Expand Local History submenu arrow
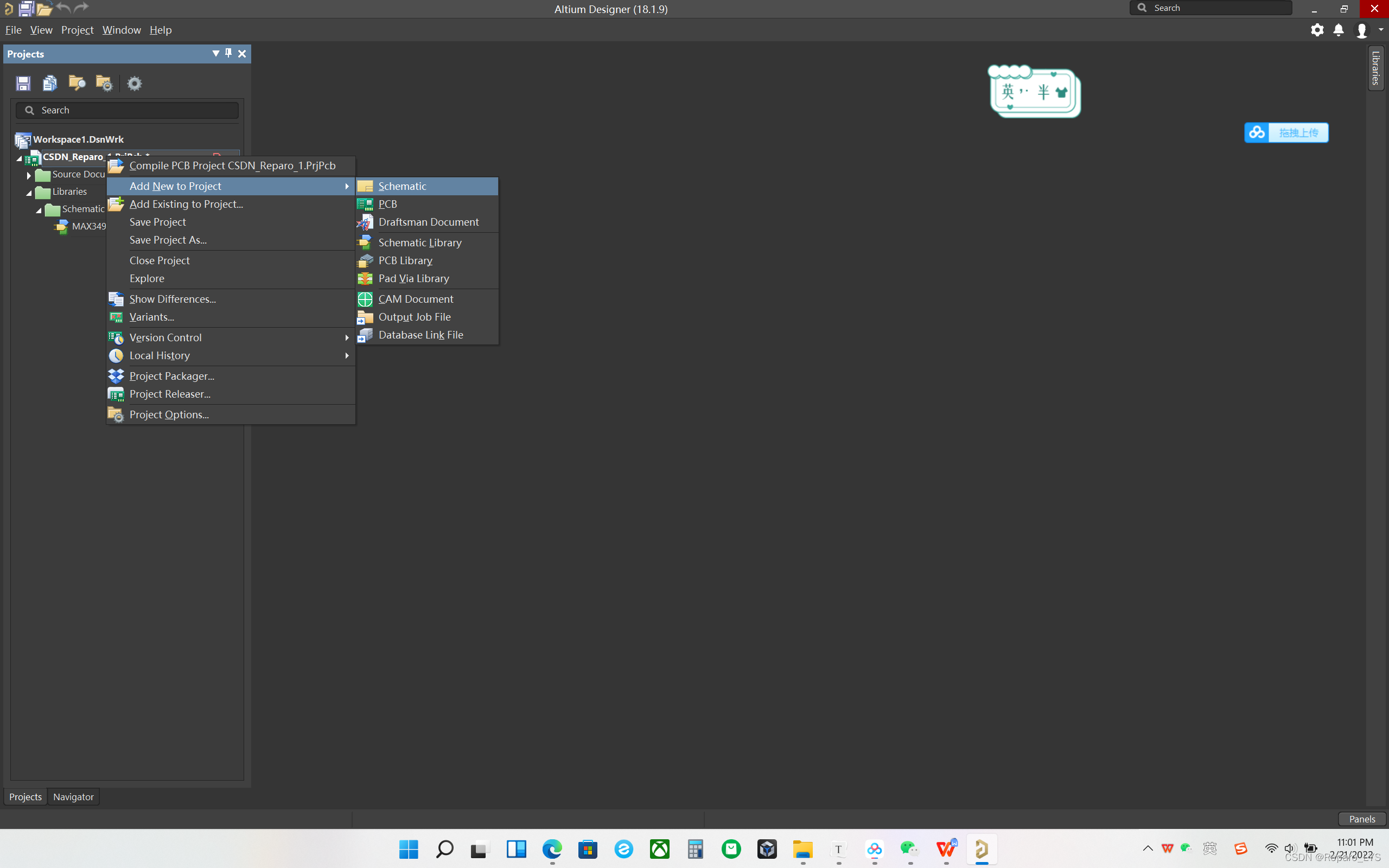This screenshot has height=868, width=1389. click(x=347, y=355)
